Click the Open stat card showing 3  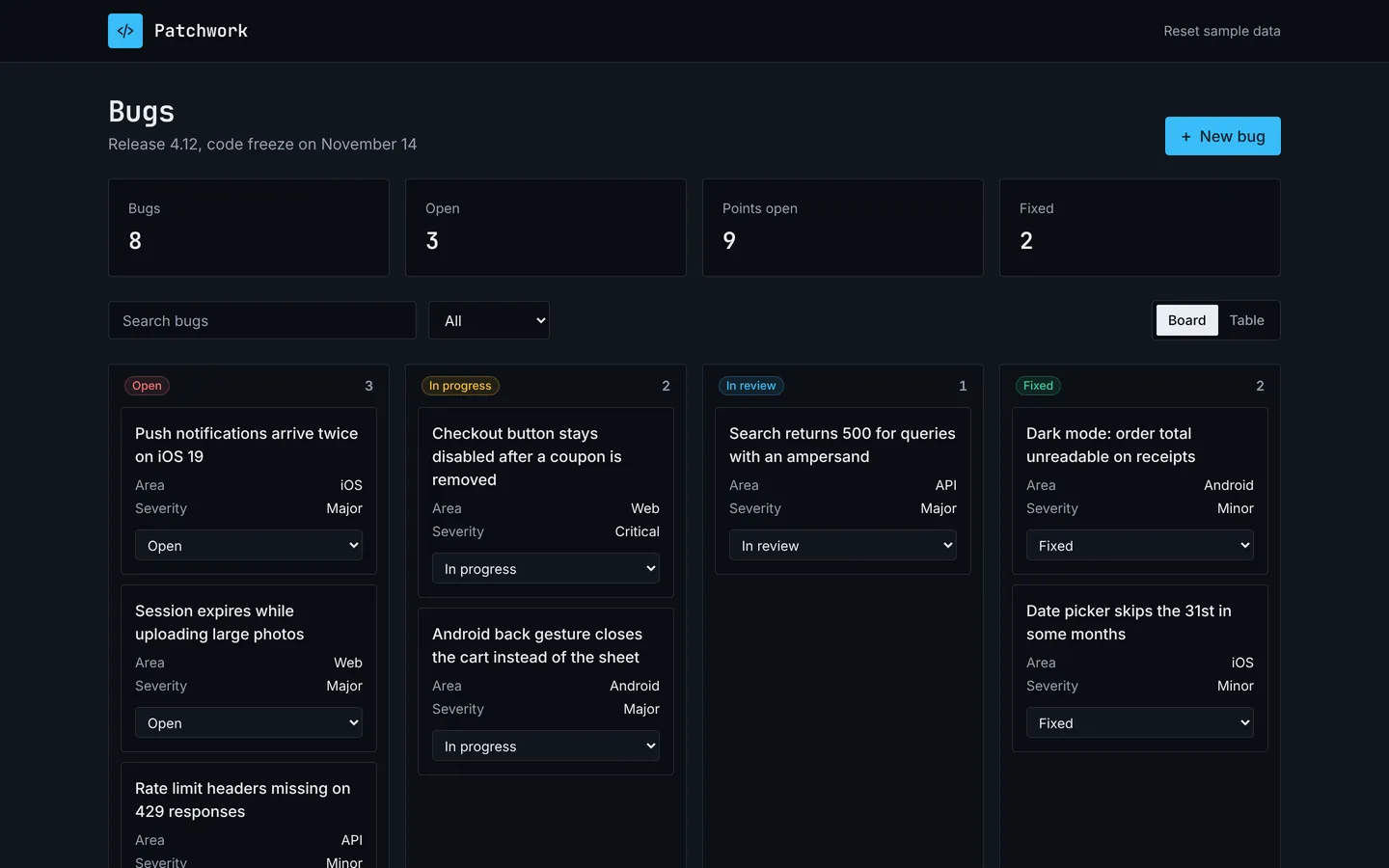pyautogui.click(x=546, y=228)
